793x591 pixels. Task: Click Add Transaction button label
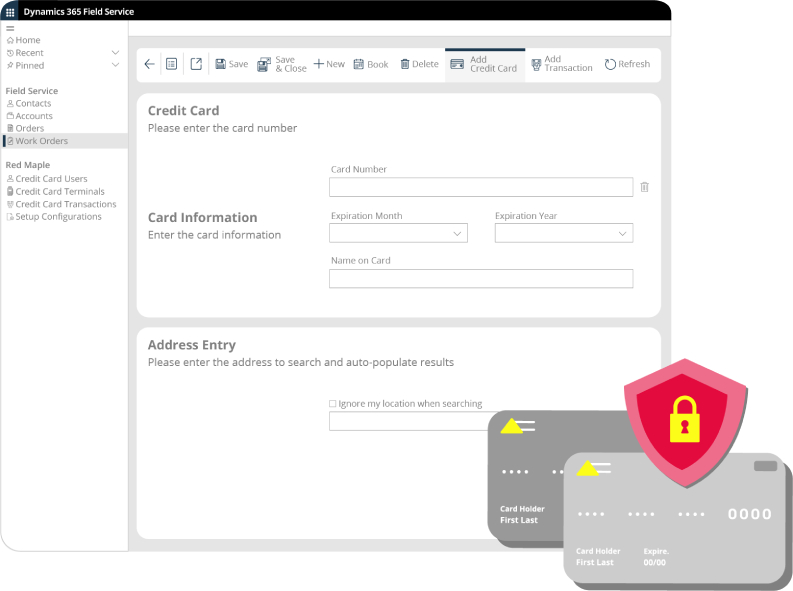click(568, 64)
